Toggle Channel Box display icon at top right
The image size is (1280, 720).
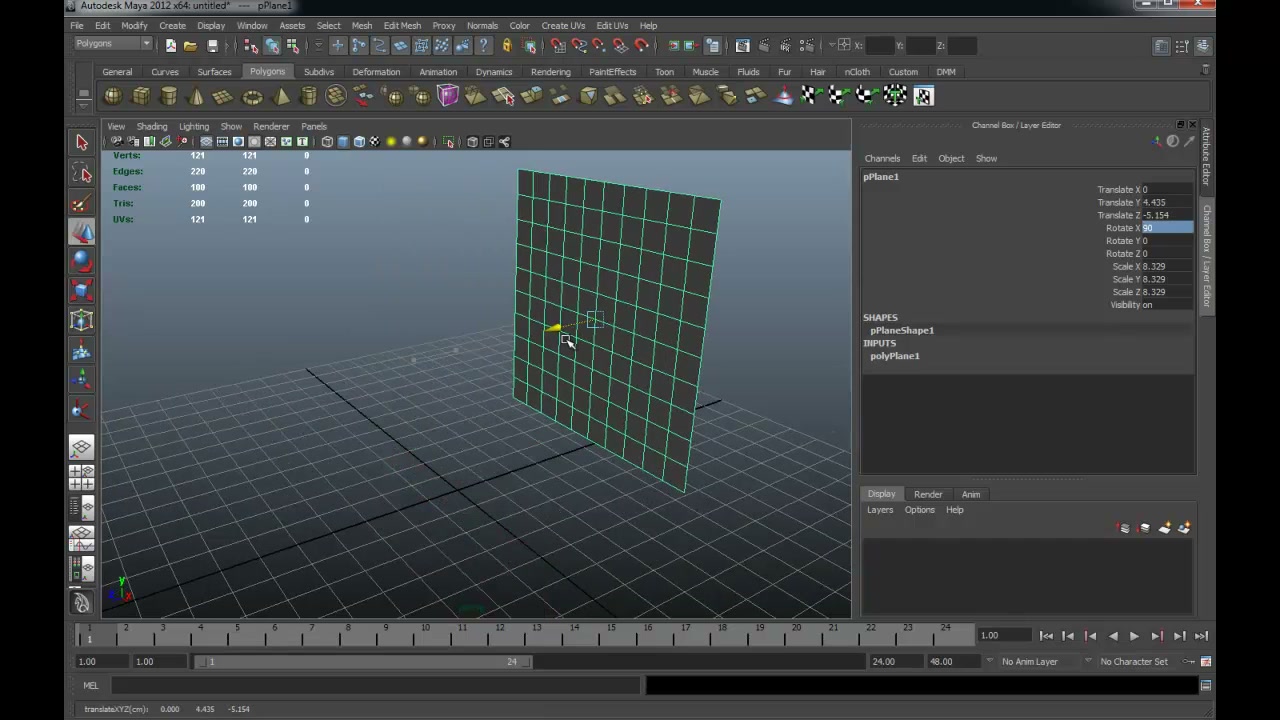(1203, 46)
